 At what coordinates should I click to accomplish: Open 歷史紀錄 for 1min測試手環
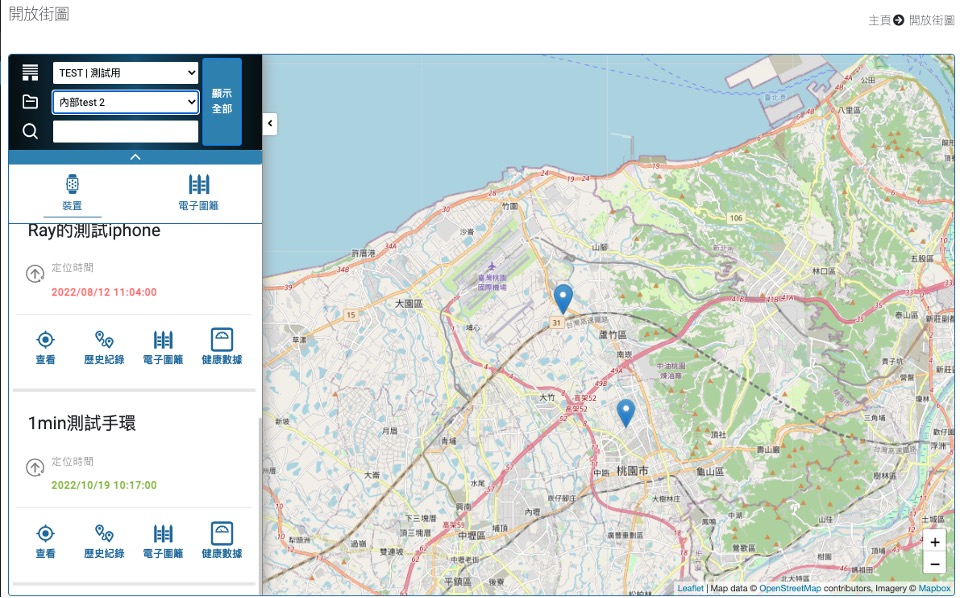coord(104,540)
